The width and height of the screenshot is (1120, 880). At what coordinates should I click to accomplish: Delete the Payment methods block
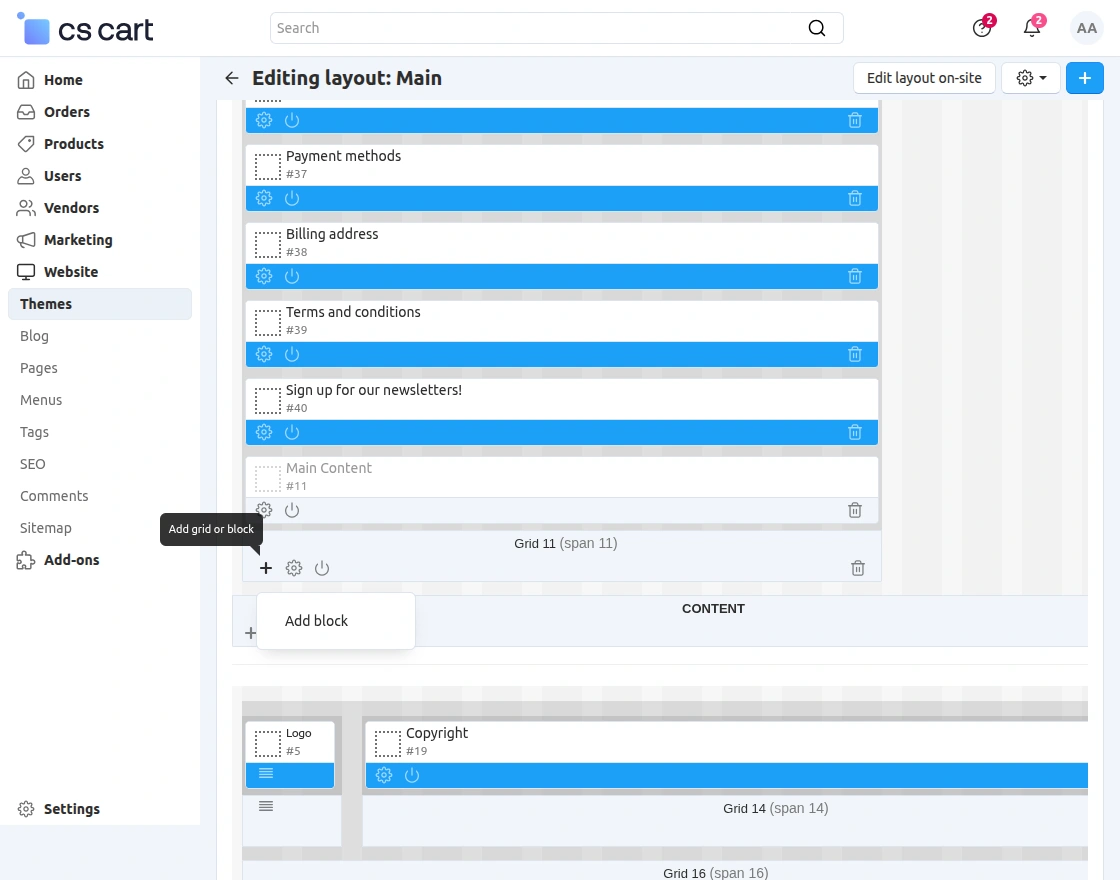(854, 198)
